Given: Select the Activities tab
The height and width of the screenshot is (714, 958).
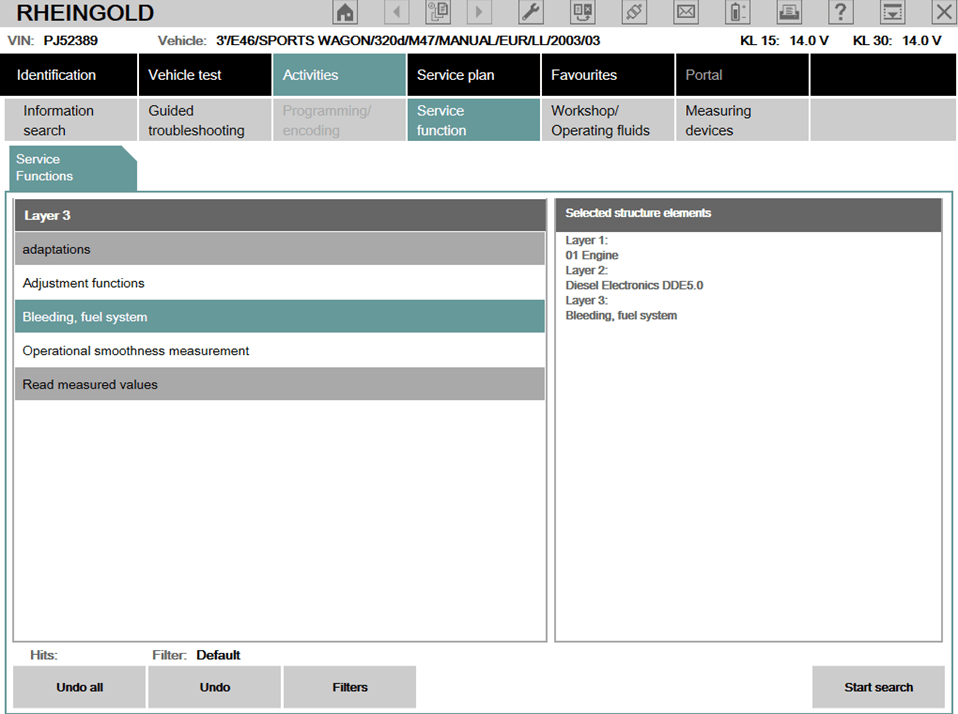Looking at the screenshot, I should coord(339,75).
